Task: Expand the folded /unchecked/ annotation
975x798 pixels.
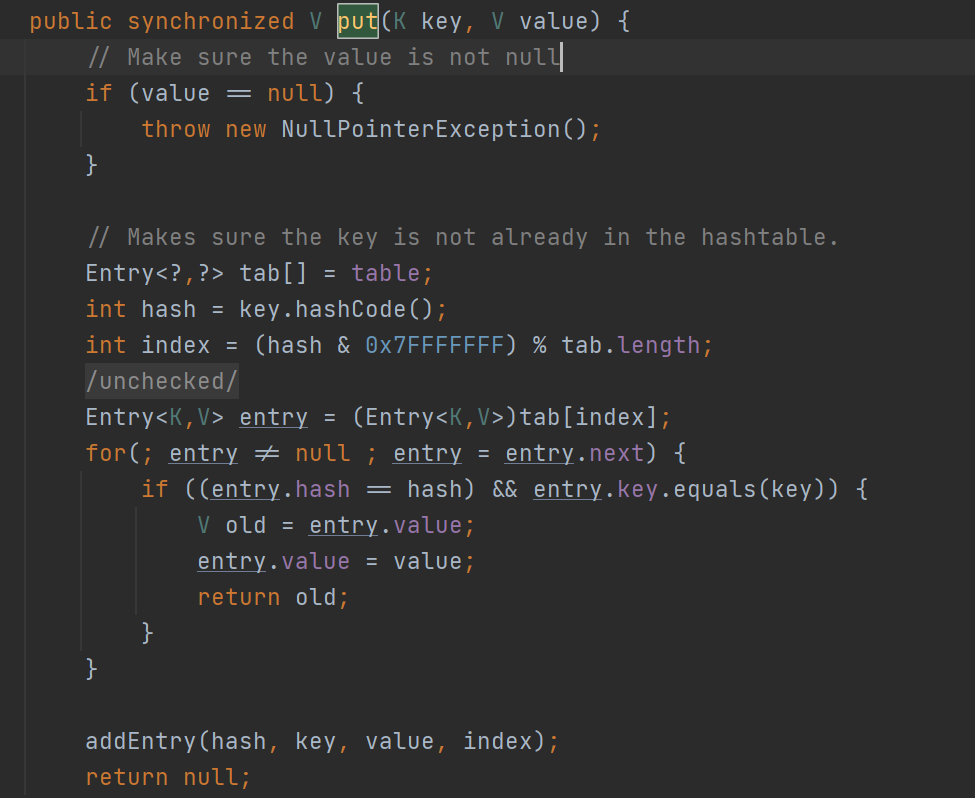Action: click(162, 381)
